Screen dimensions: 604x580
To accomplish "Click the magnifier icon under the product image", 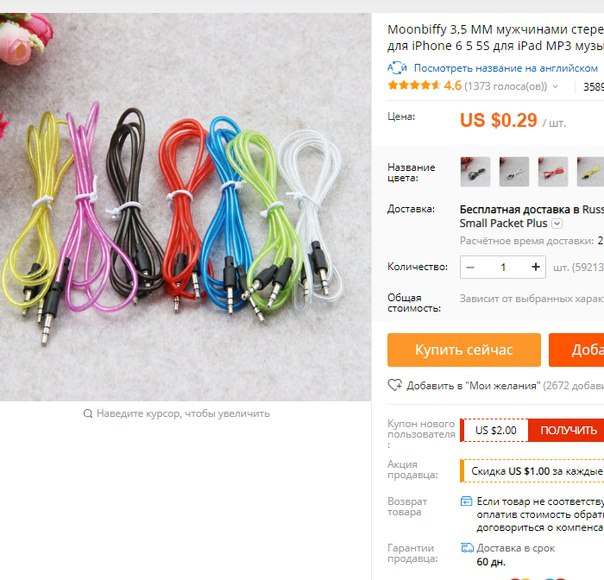I will pos(88,414).
